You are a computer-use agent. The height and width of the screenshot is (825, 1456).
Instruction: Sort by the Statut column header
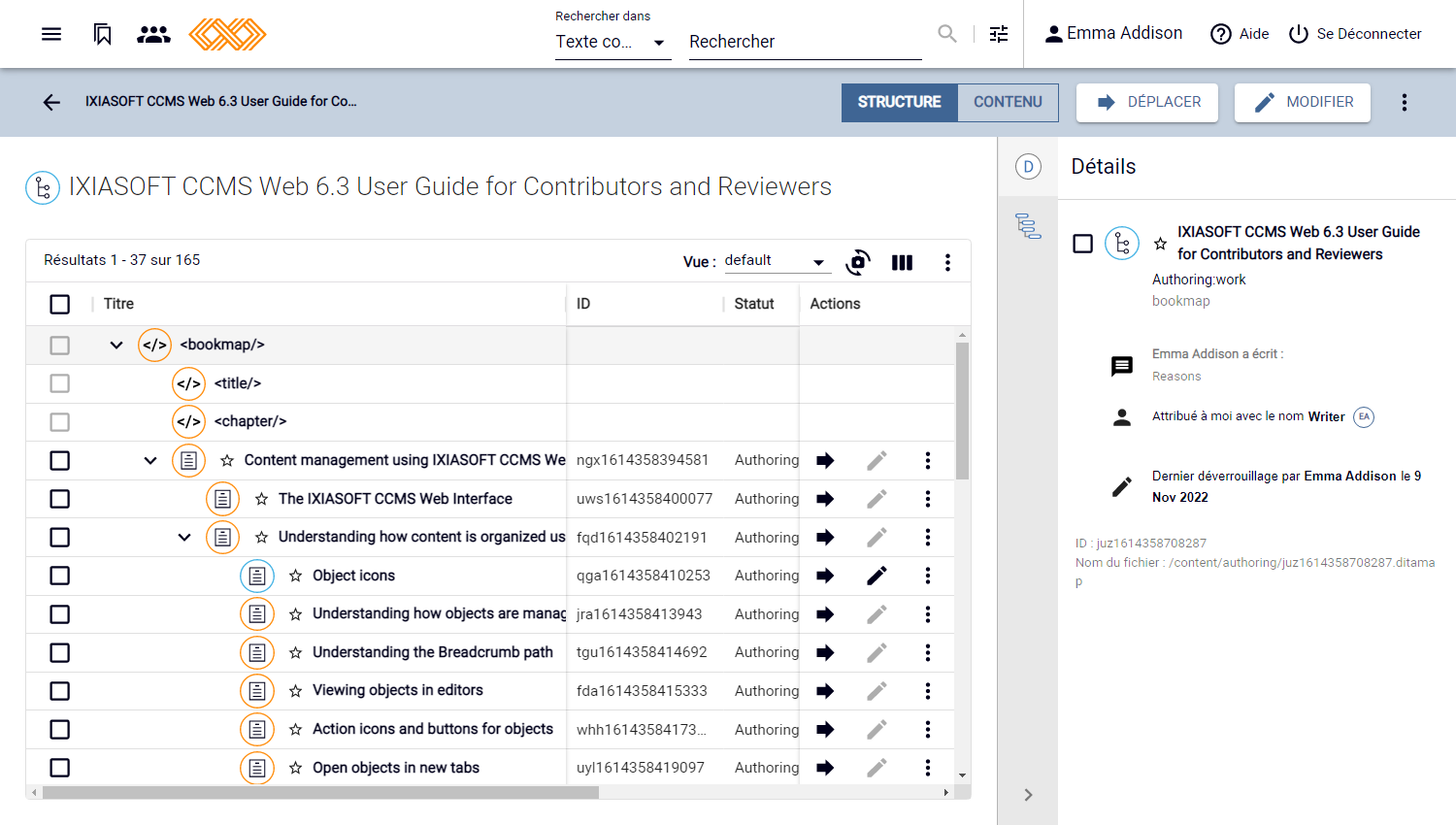click(x=754, y=304)
